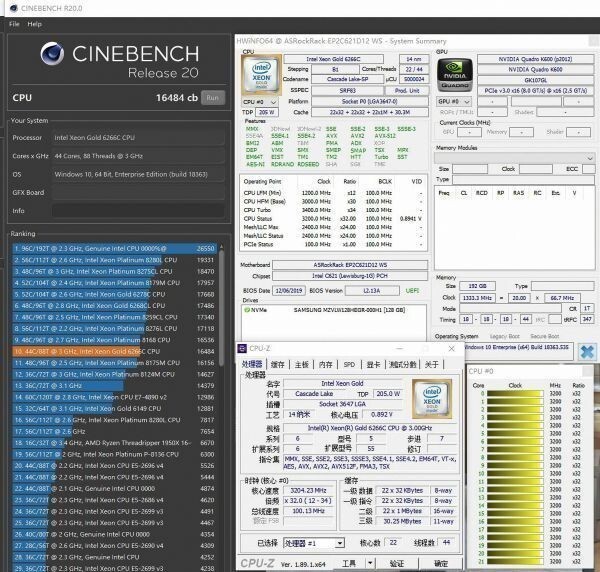The width and height of the screenshot is (600, 572).
Task: Open the CPU #0 dropdown in HWiNFO
Action: (x=260, y=102)
